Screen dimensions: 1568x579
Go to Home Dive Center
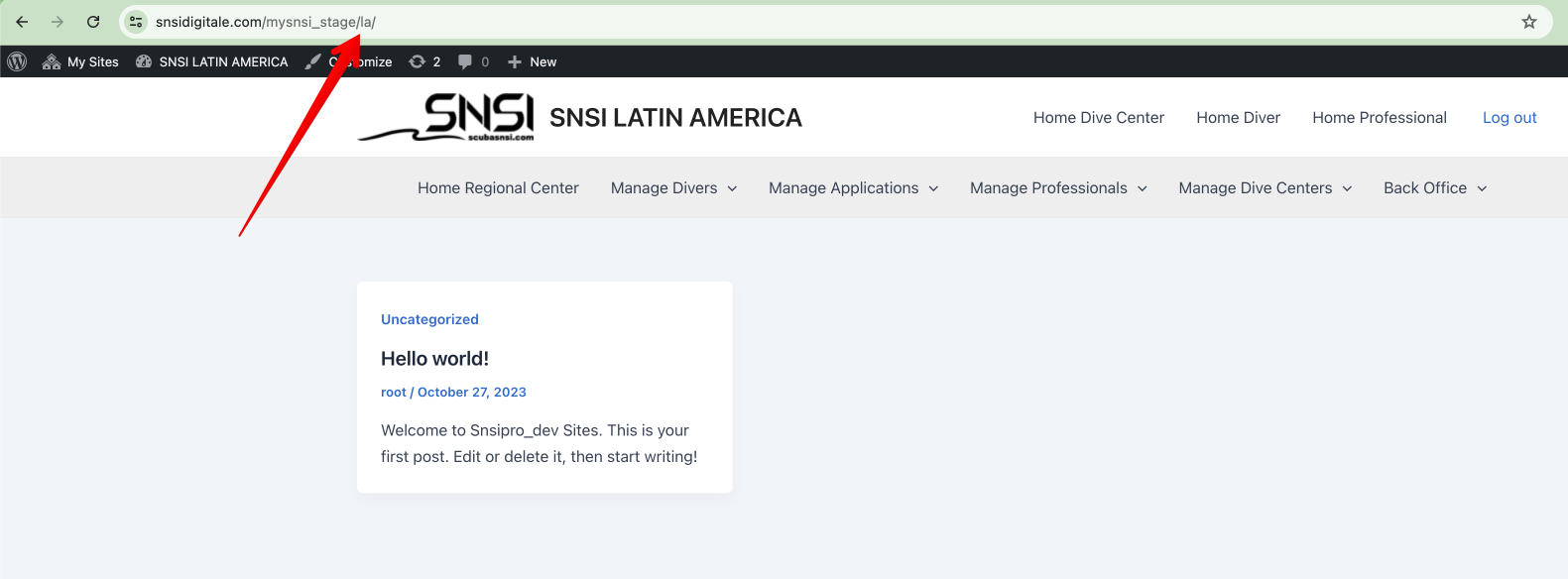pyautogui.click(x=1099, y=117)
